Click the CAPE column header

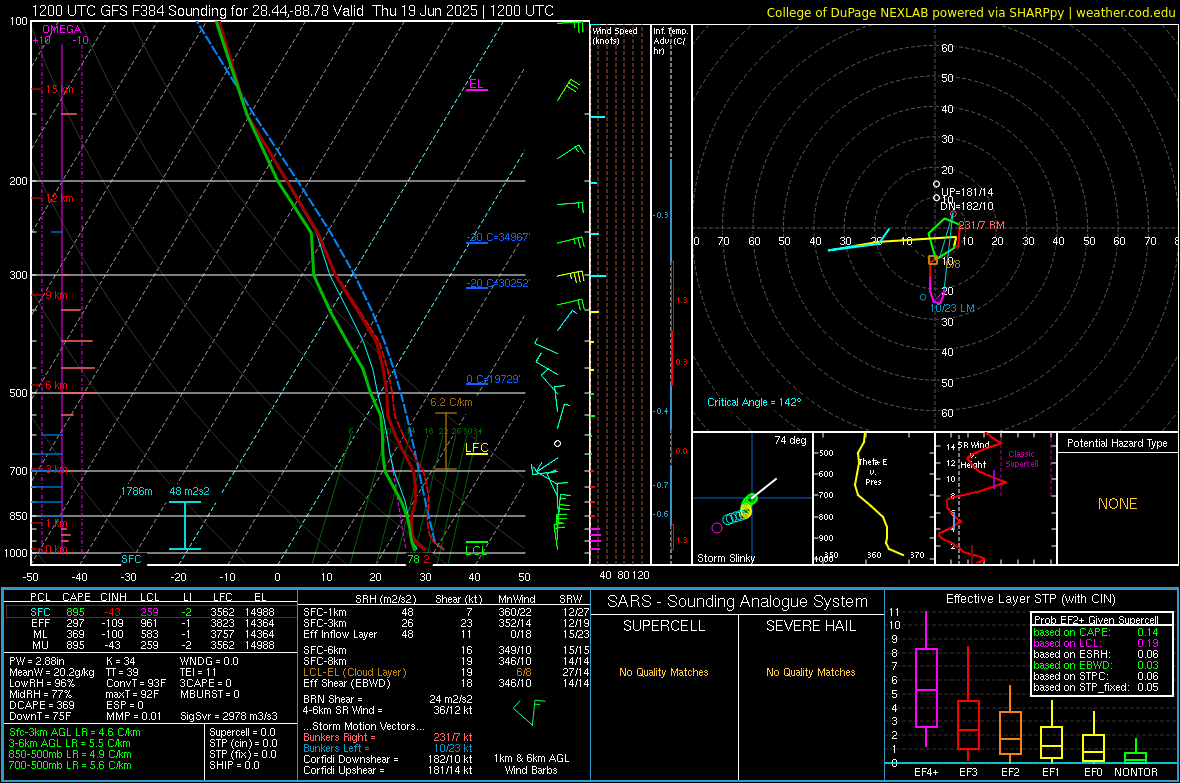pyautogui.click(x=76, y=597)
